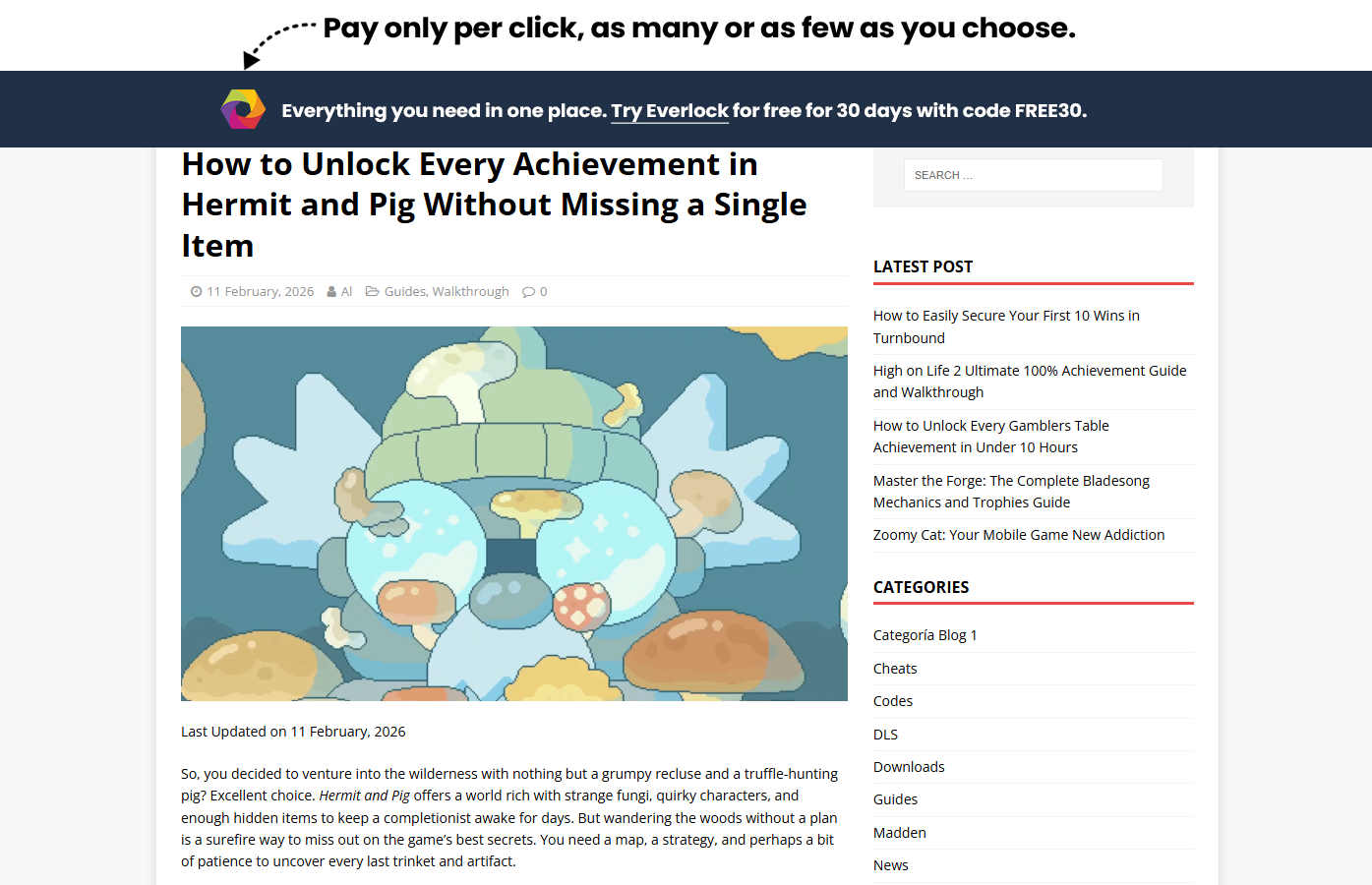This screenshot has width=1372, height=885.
Task: Click the author icon next to AI
Action: tap(332, 292)
